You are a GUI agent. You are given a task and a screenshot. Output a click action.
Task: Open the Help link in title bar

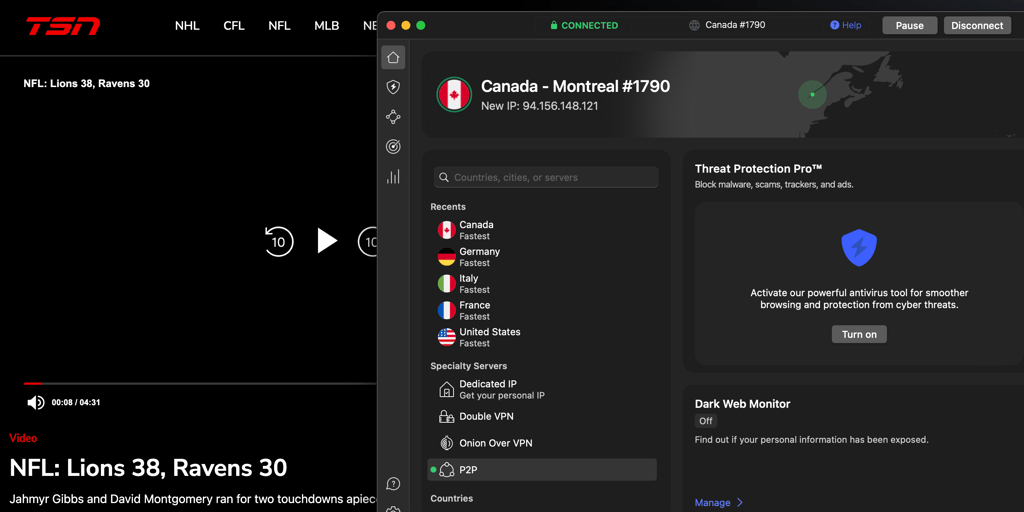(846, 25)
